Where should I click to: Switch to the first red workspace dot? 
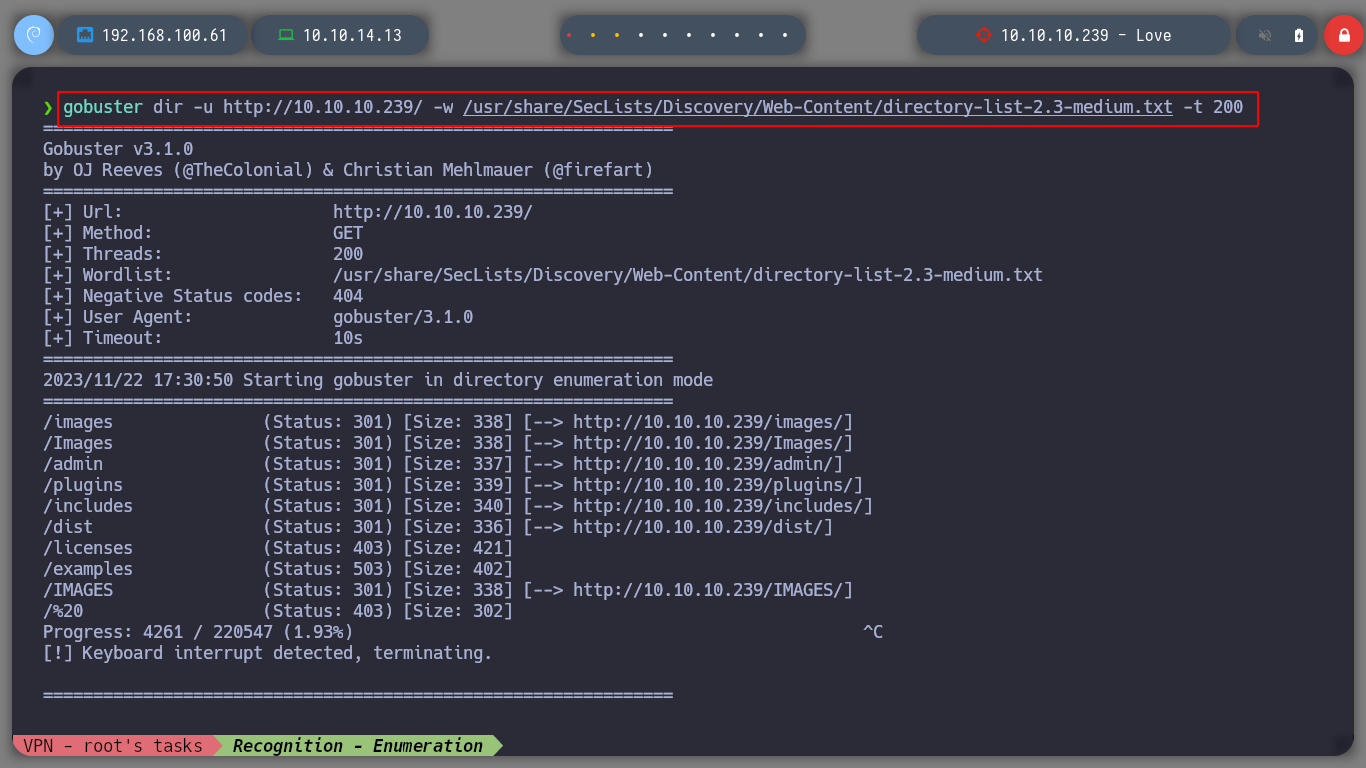(x=569, y=35)
